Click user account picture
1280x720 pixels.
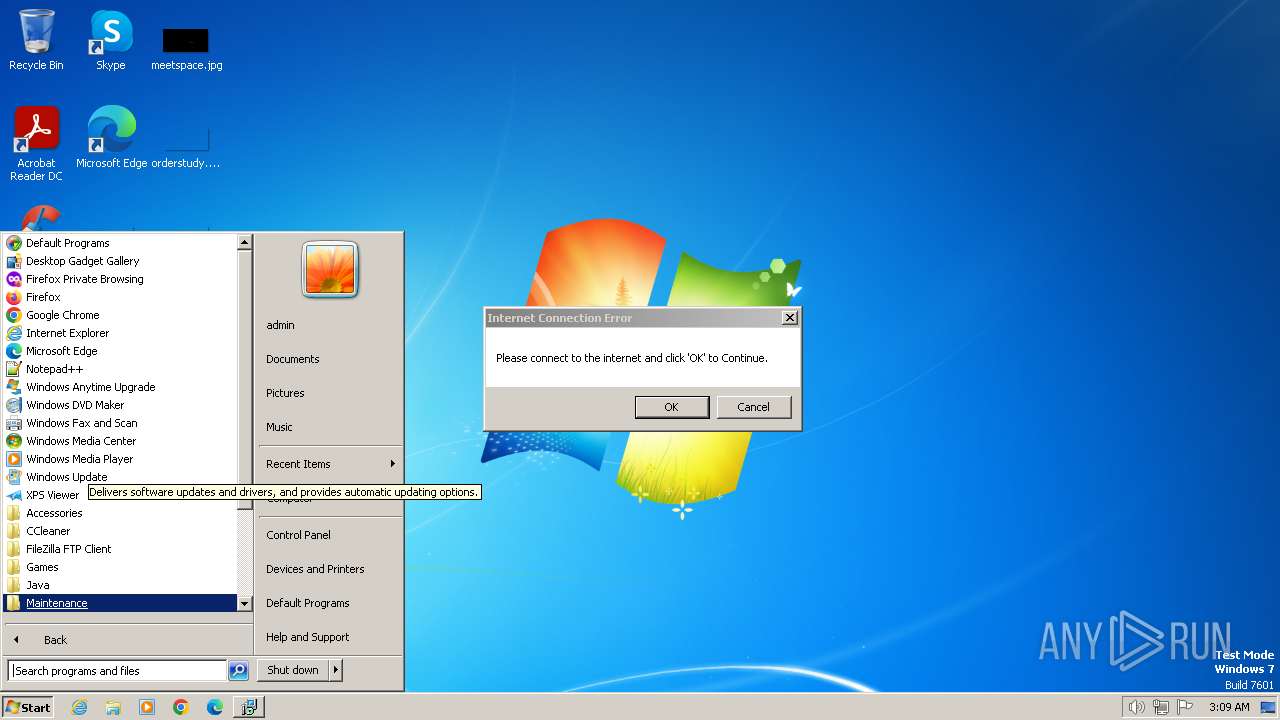tap(330, 269)
